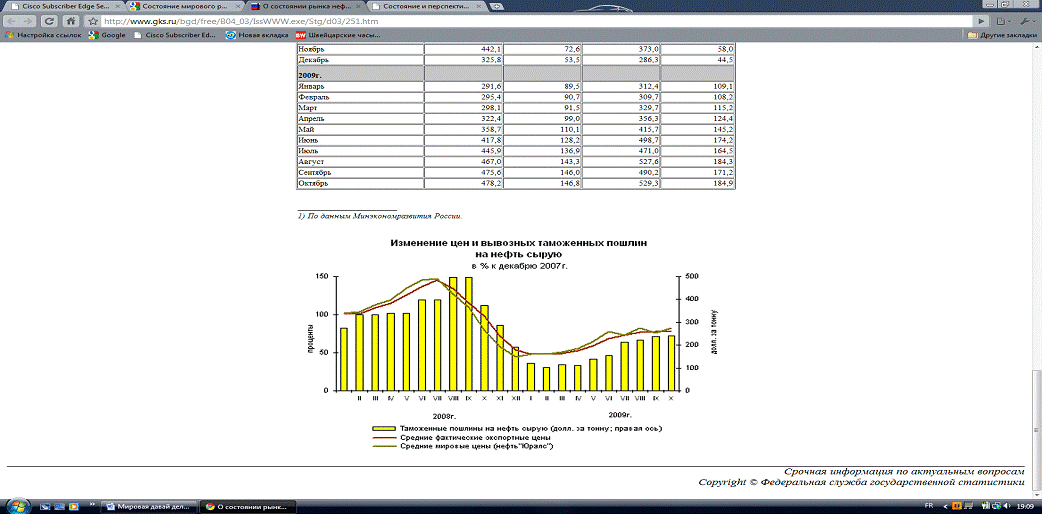Switch to the Cisco Subscriber Edge tab
This screenshot has width=1042, height=514.
click(x=60, y=6)
